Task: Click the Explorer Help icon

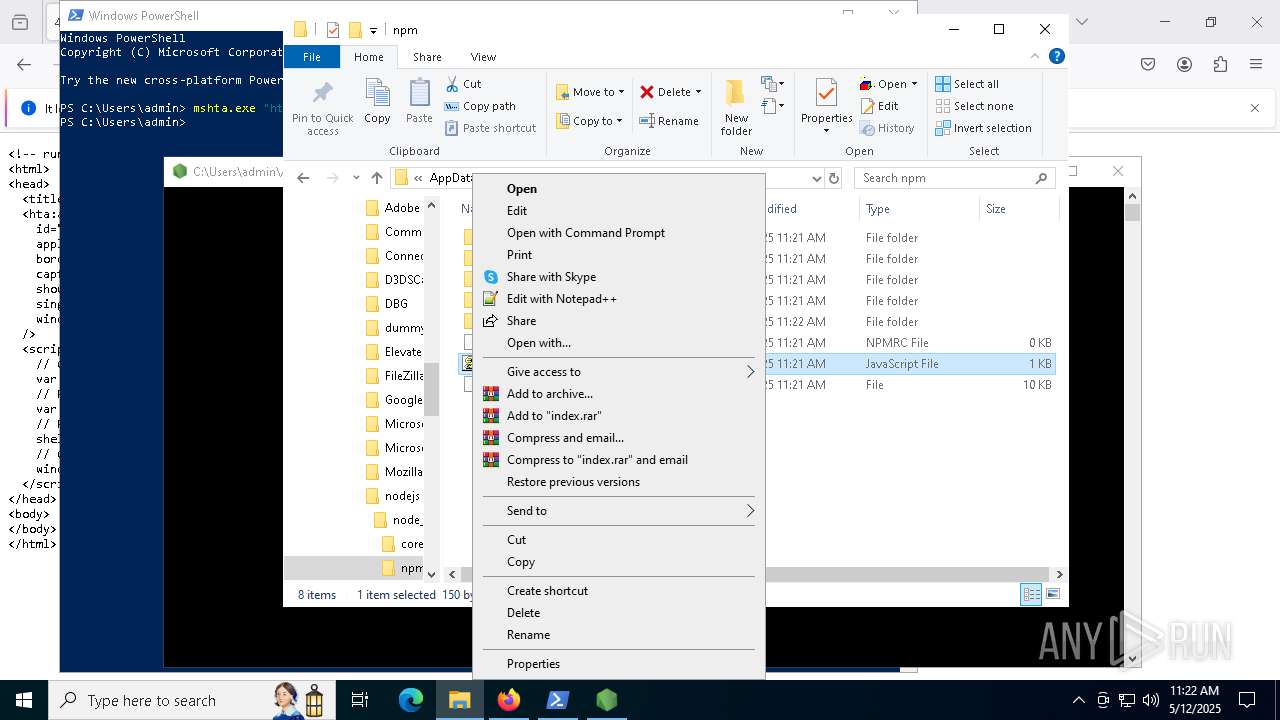Action: (1056, 57)
